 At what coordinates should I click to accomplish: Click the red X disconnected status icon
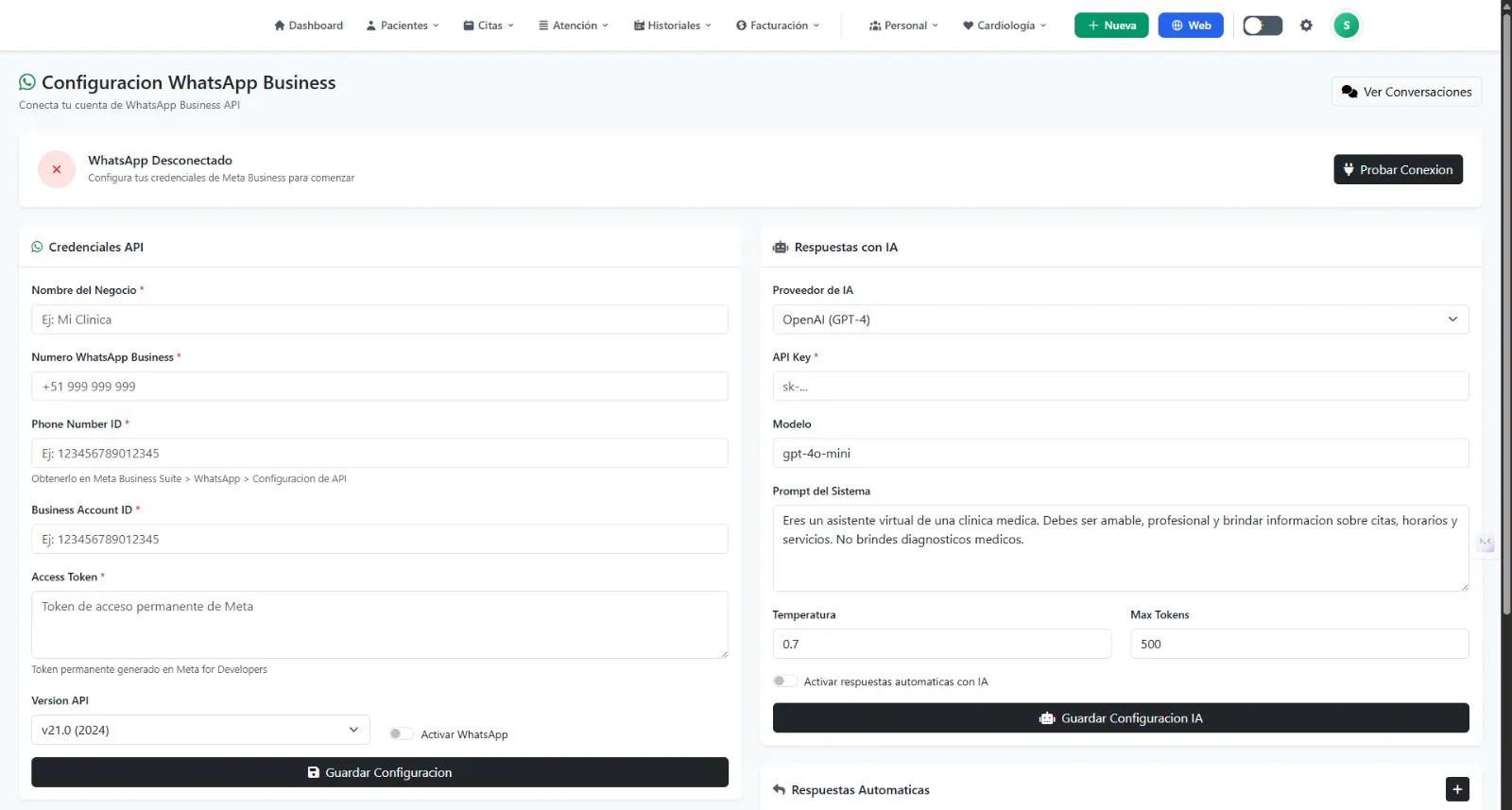click(x=57, y=169)
